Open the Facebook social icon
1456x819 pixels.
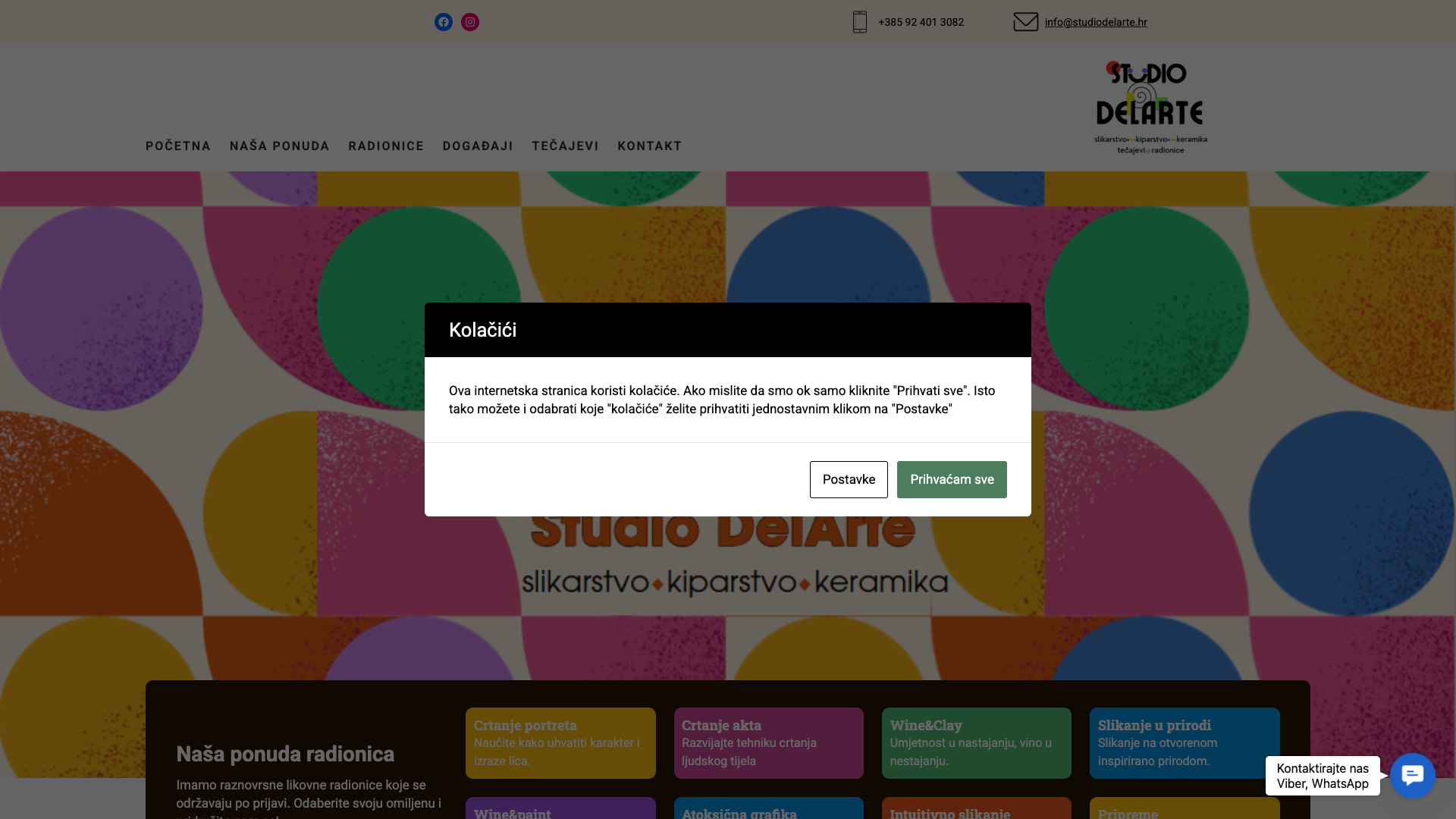tap(444, 22)
